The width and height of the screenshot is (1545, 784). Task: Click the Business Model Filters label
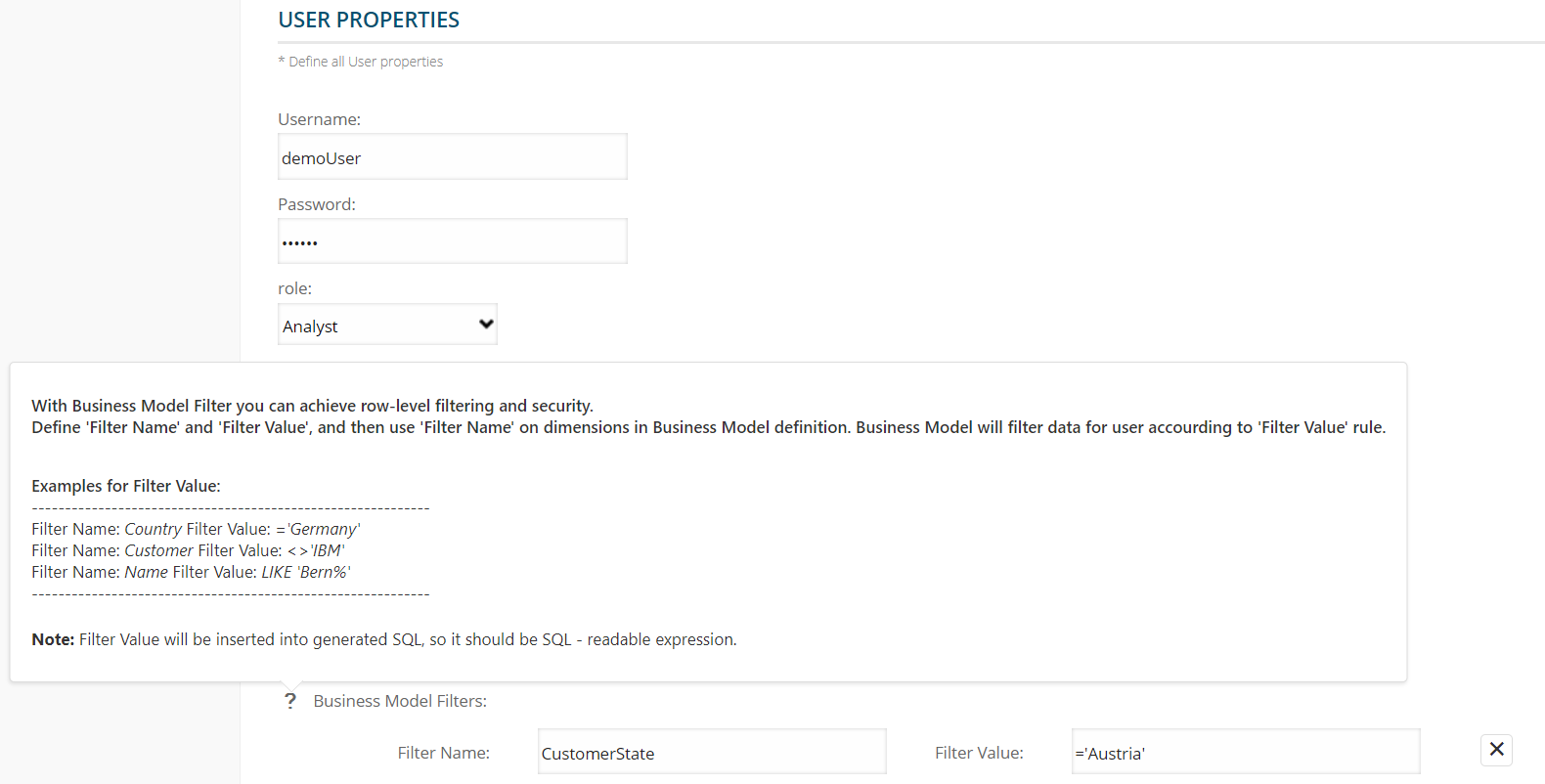(x=400, y=701)
